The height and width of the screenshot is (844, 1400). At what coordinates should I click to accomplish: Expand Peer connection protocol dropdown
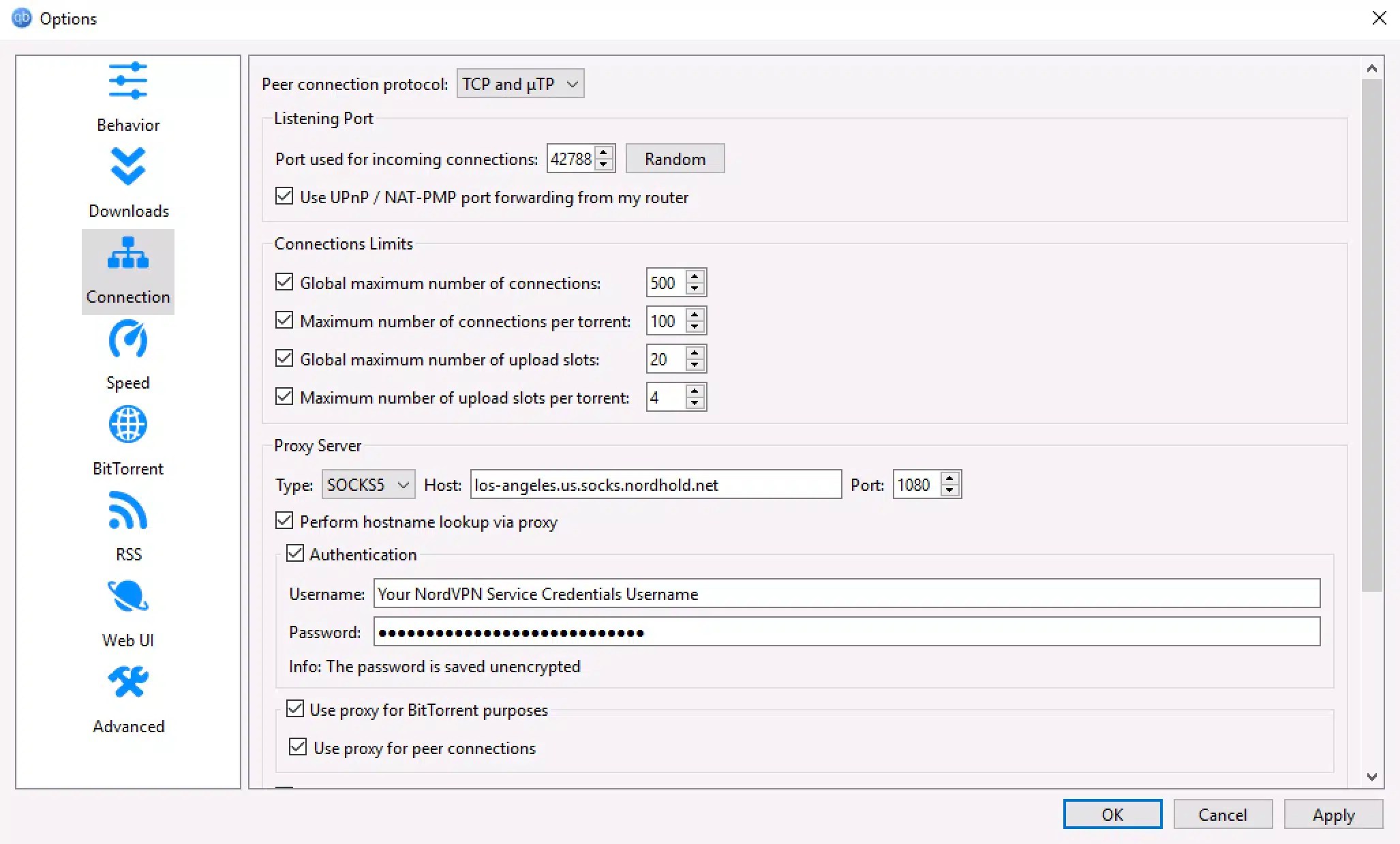coord(520,84)
